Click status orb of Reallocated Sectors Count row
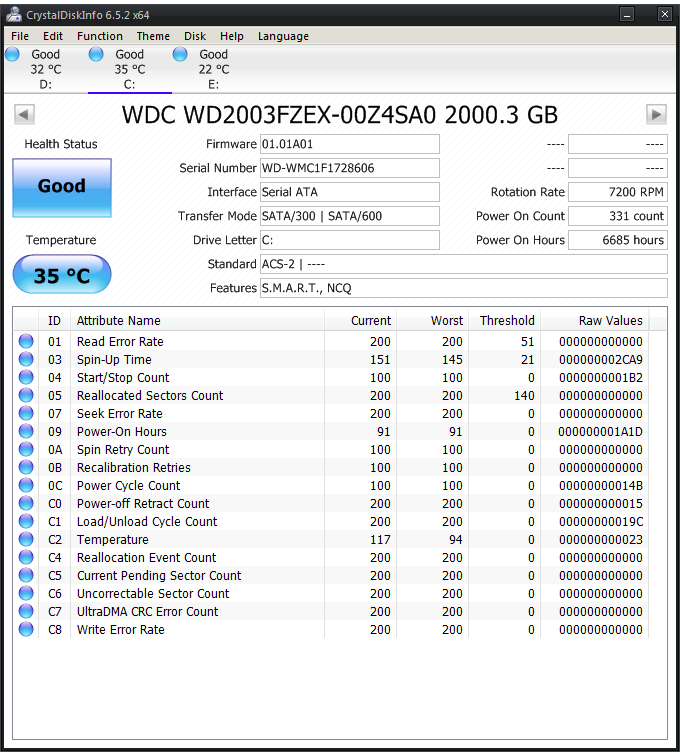This screenshot has width=680, height=752. [x=26, y=395]
